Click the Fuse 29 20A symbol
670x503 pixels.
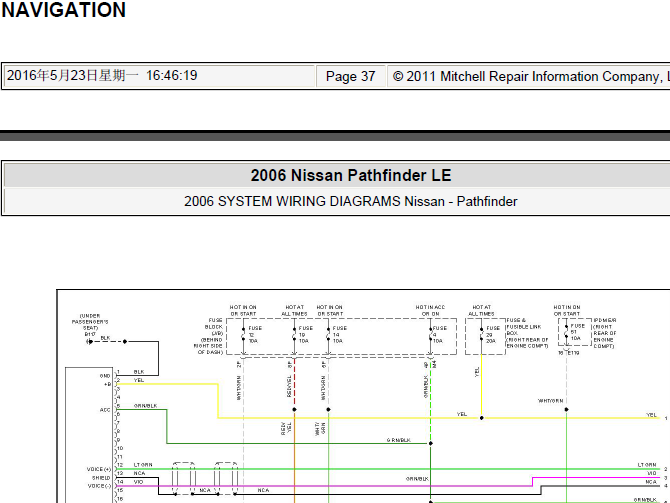(x=480, y=333)
